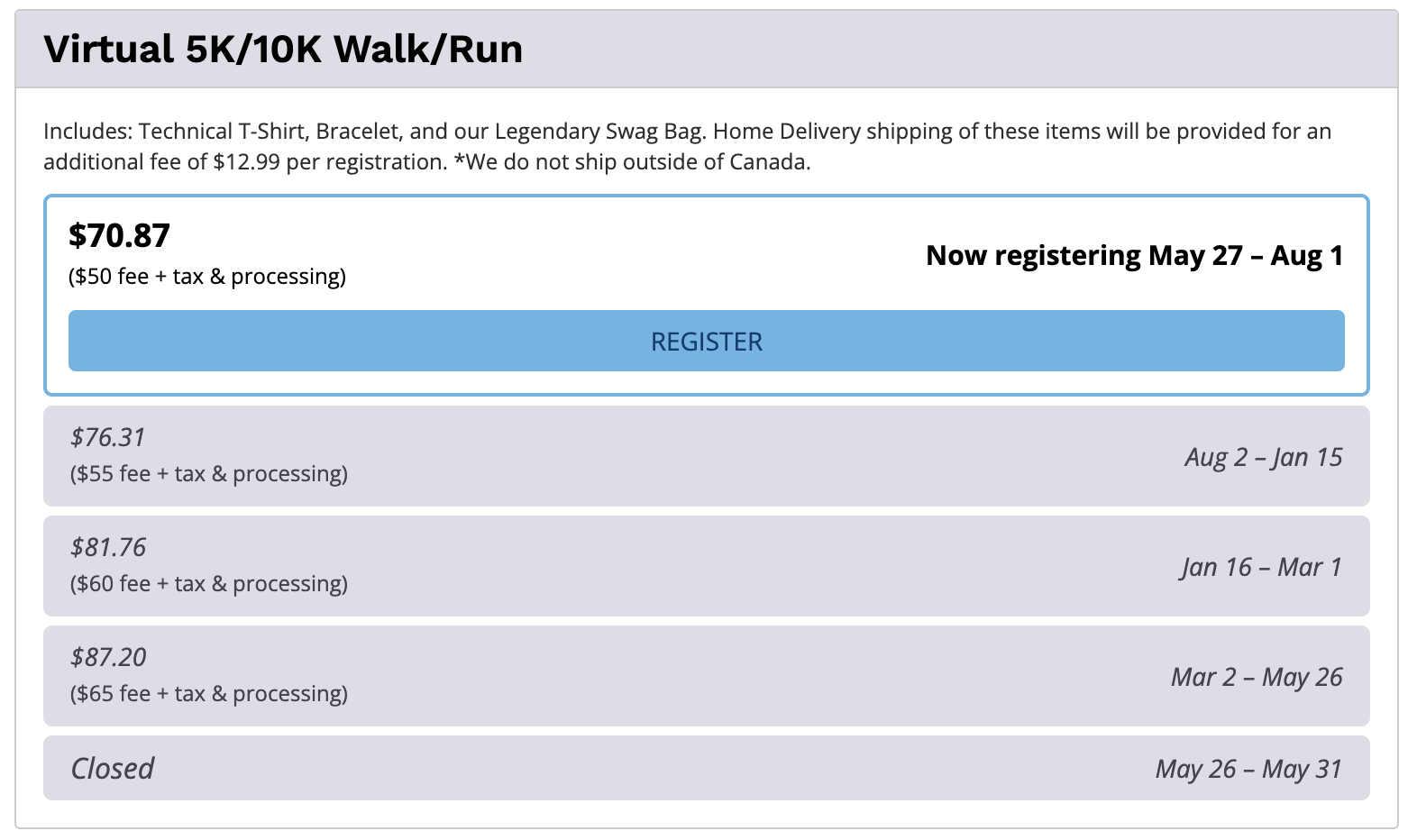Click the ($60 fee + tax & processing) note
1408x840 pixels.
pyautogui.click(x=209, y=584)
